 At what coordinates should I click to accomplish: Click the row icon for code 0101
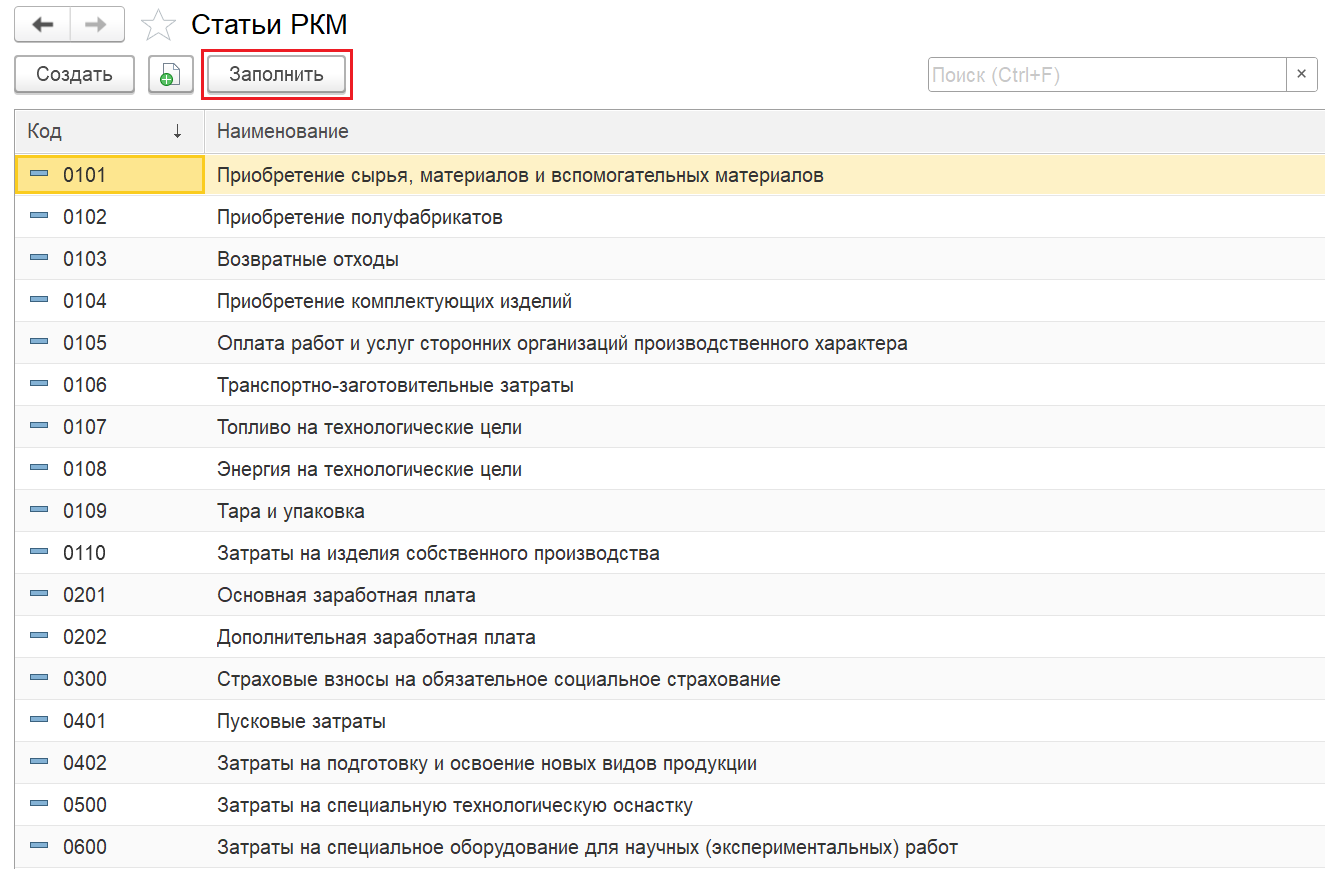39,174
